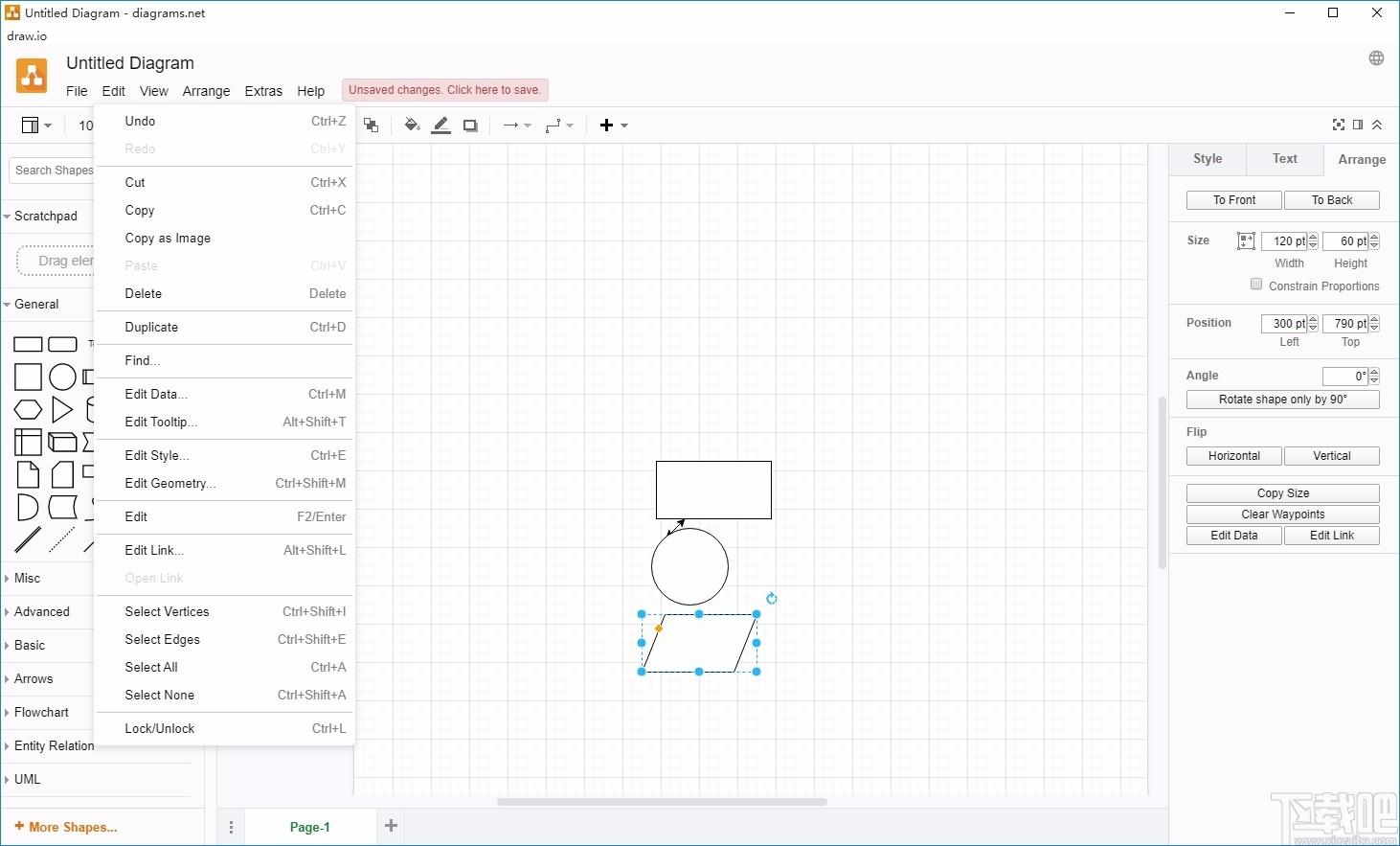Select the hexagon shape
The width and height of the screenshot is (1400, 846).
(28, 410)
